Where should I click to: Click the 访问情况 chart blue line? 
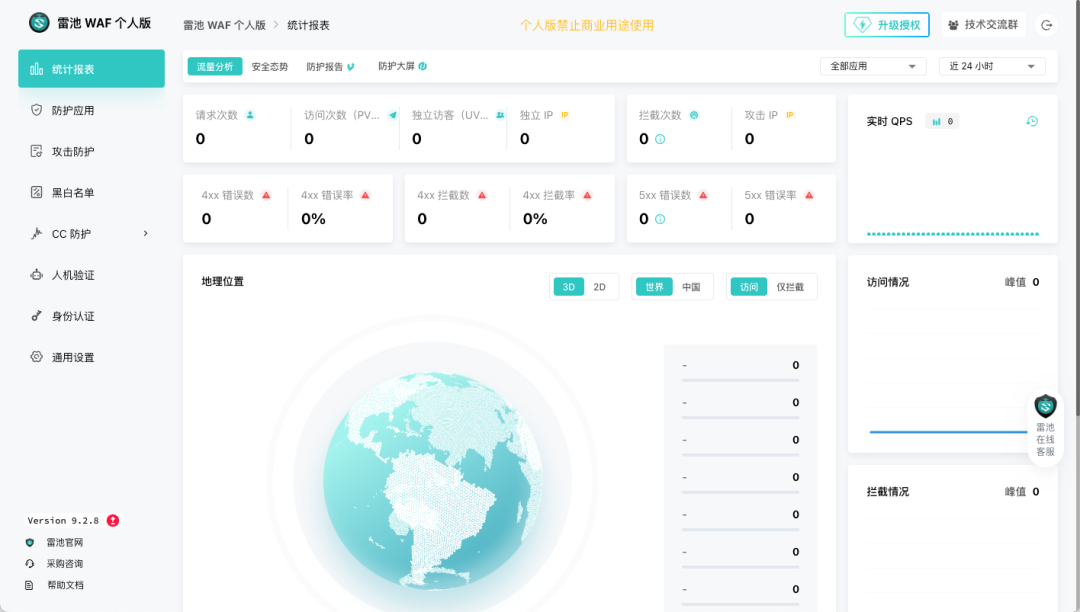click(x=948, y=432)
